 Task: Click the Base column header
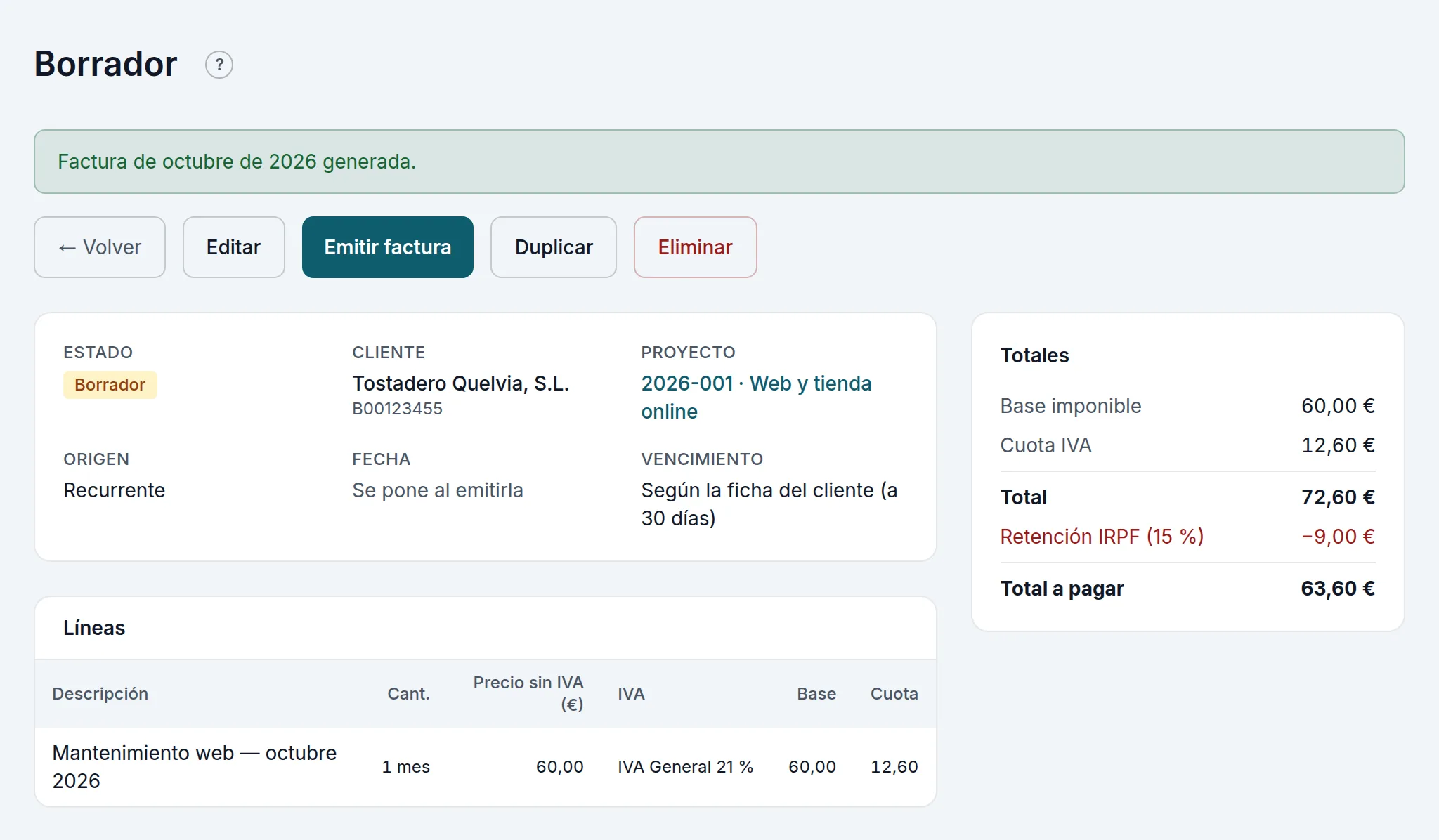(816, 694)
